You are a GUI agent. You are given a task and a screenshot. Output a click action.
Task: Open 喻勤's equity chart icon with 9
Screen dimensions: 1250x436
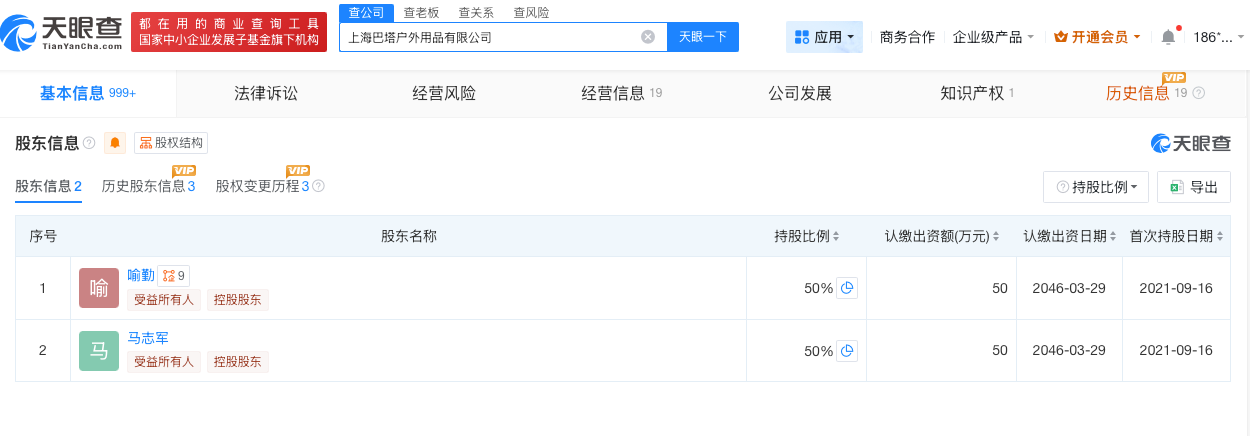click(174, 275)
